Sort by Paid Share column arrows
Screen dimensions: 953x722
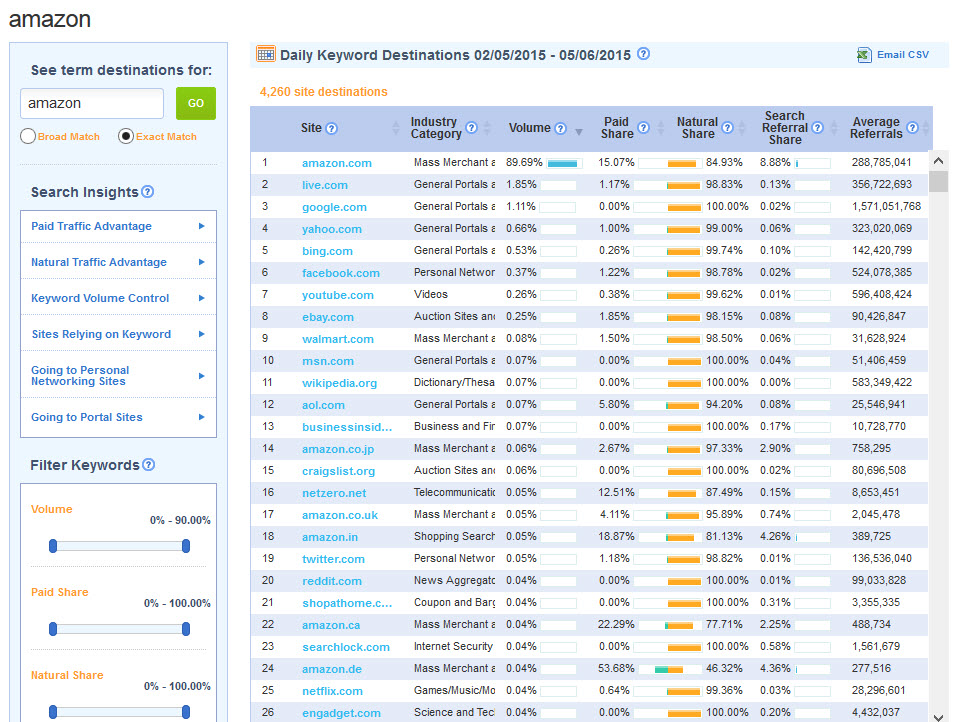pyautogui.click(x=661, y=128)
